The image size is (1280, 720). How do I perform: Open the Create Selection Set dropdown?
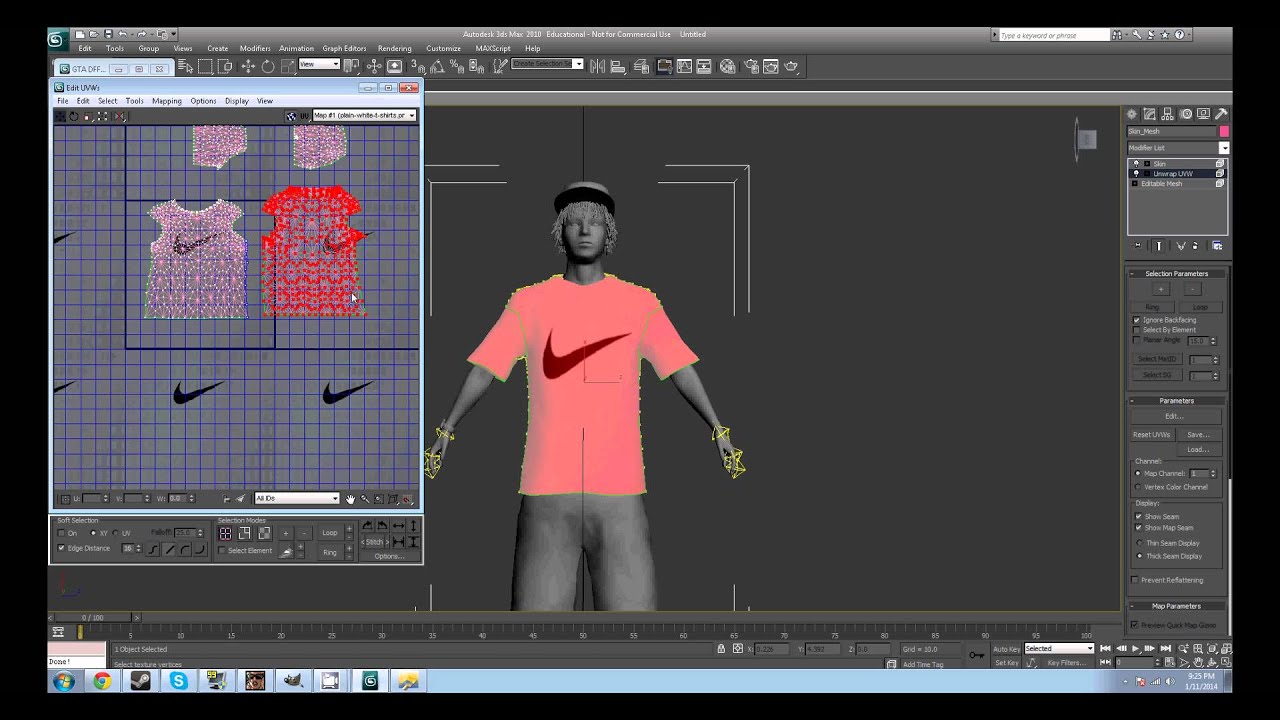pos(547,64)
